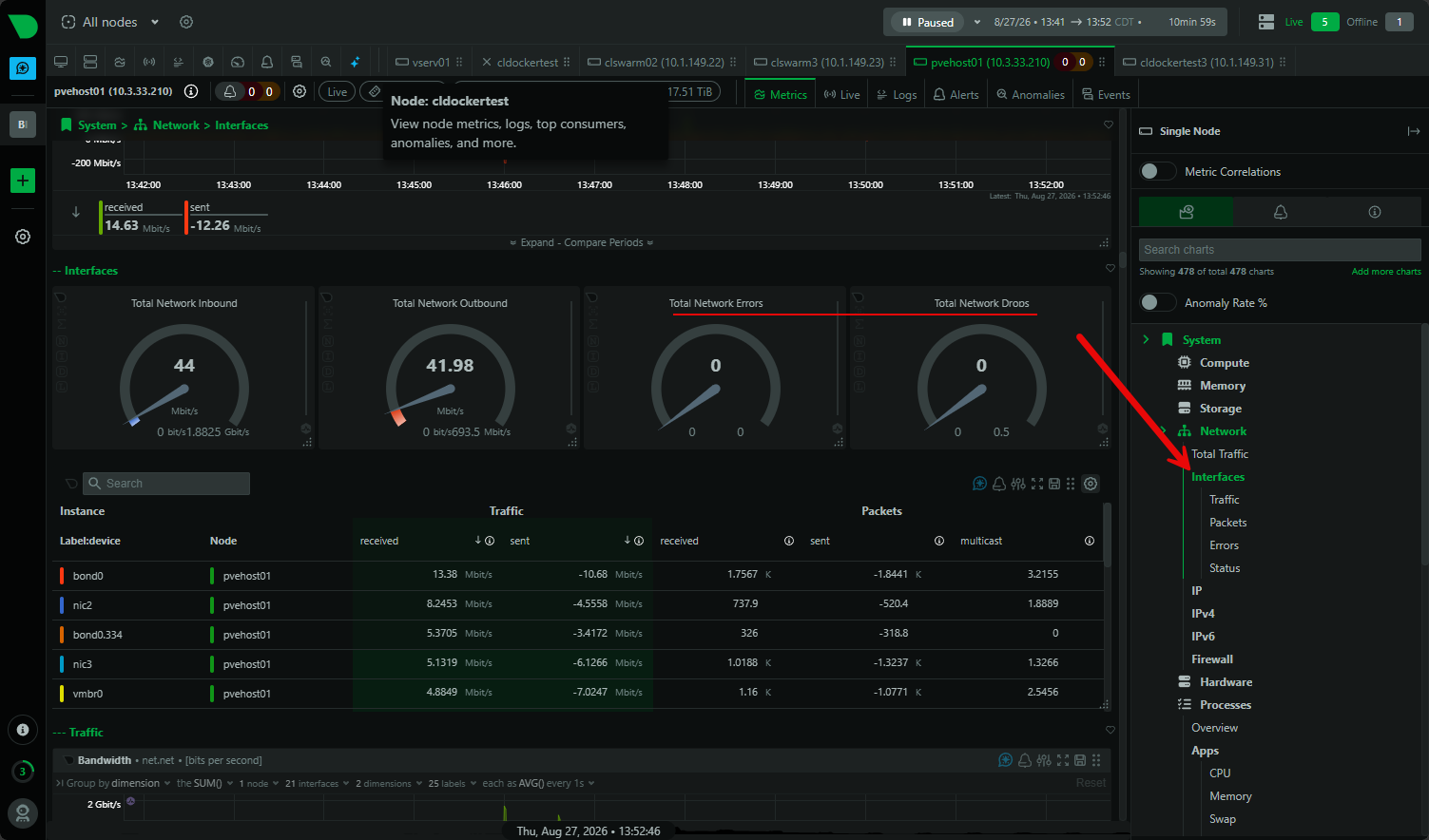Image resolution: width=1429 pixels, height=840 pixels.
Task: Open the user profile avatar in the sidebar
Action: click(23, 813)
